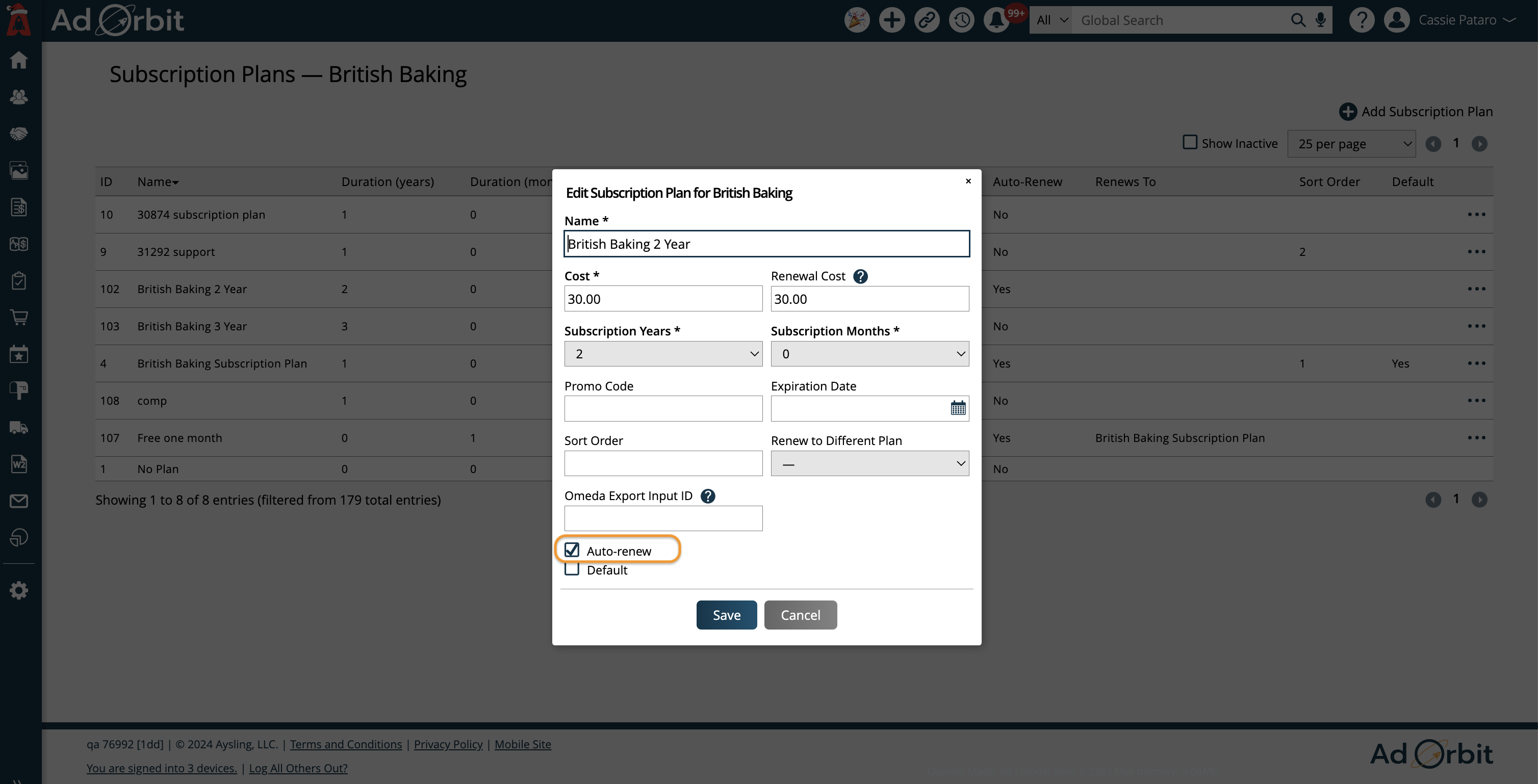This screenshot has height=784, width=1538.
Task: Click the Save button
Action: 726,615
